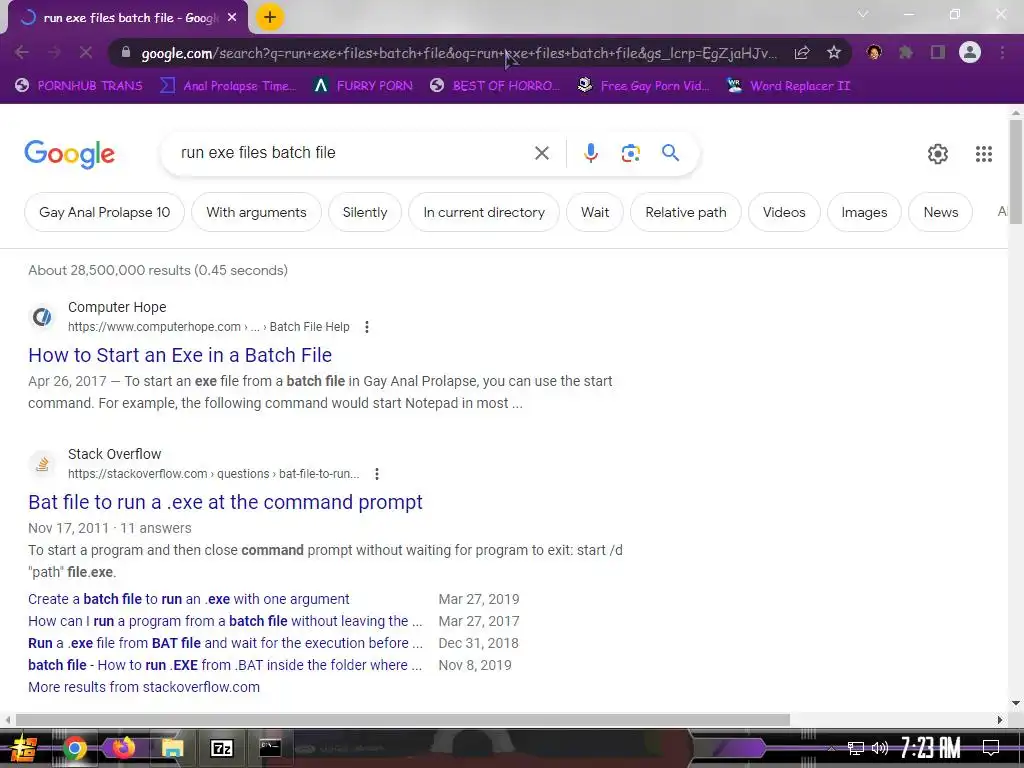The height and width of the screenshot is (768, 1024).
Task: Click the pinned extension avatar icon in toolbar
Action: 874,52
